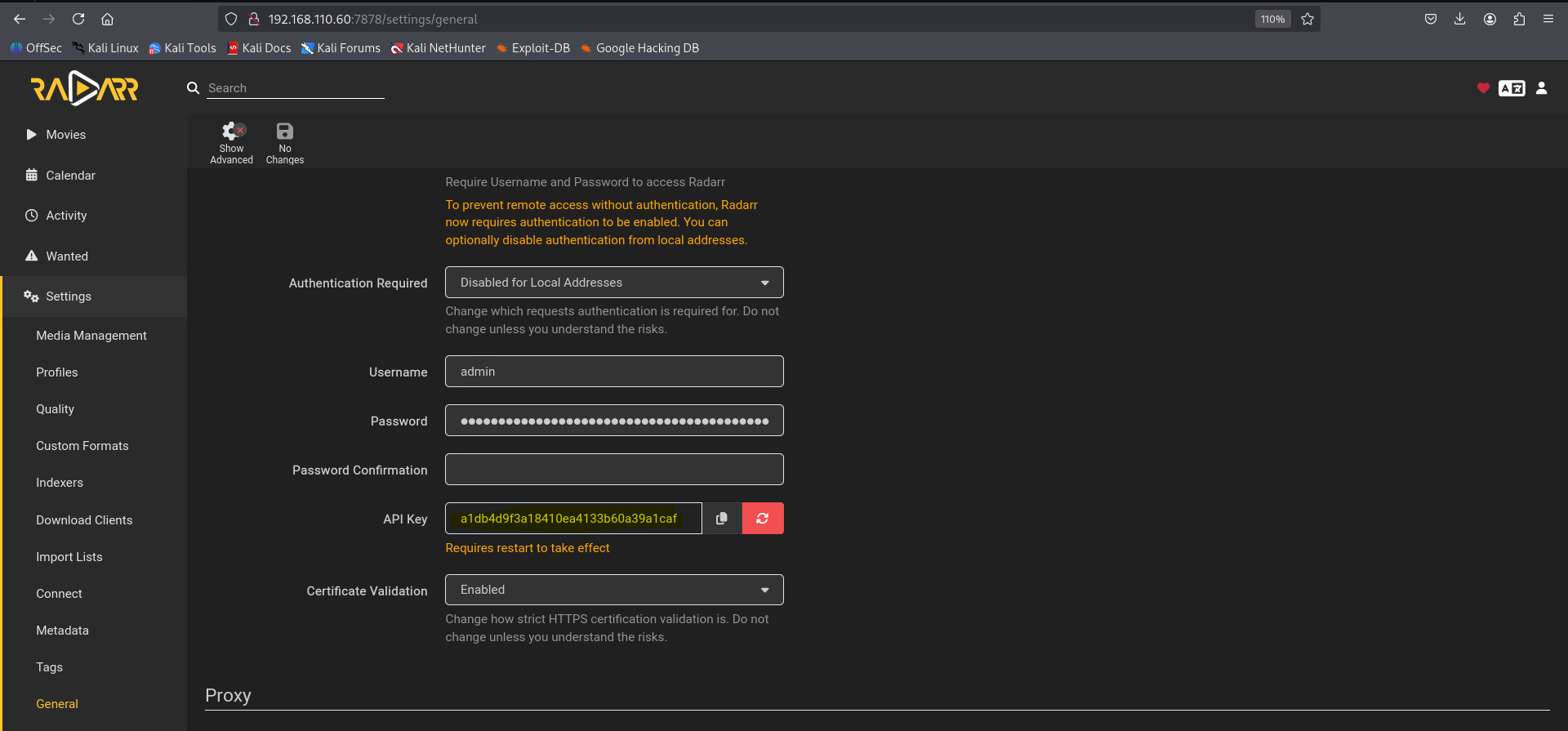The height and width of the screenshot is (731, 1568).
Task: Copy the API key to clipboard
Action: [722, 519]
